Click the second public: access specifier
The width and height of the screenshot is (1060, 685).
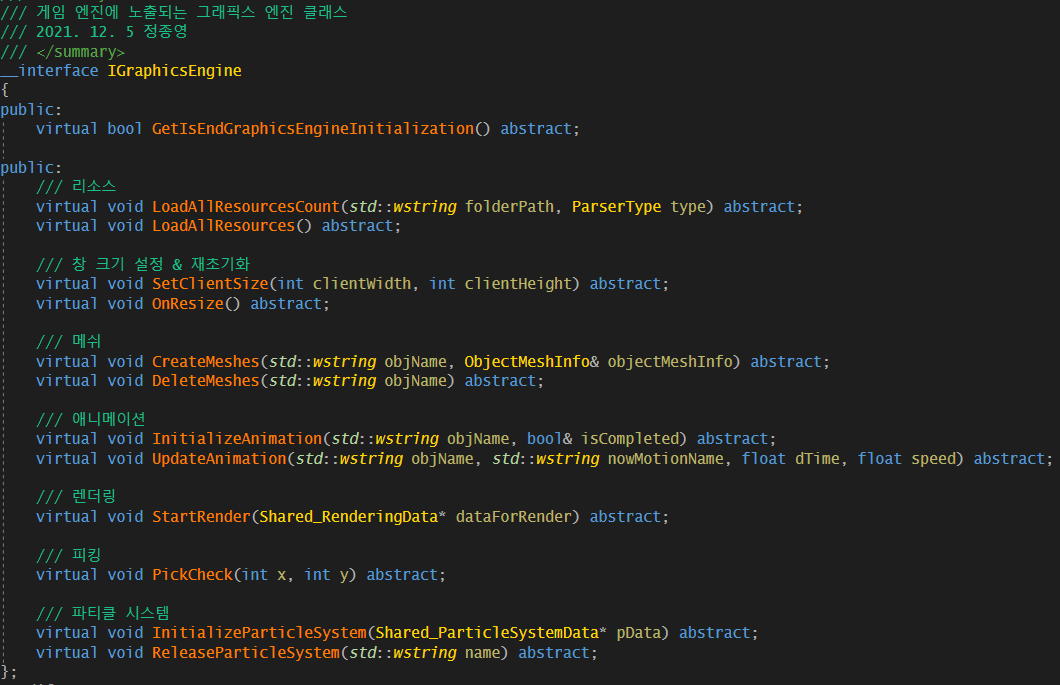click(31, 168)
